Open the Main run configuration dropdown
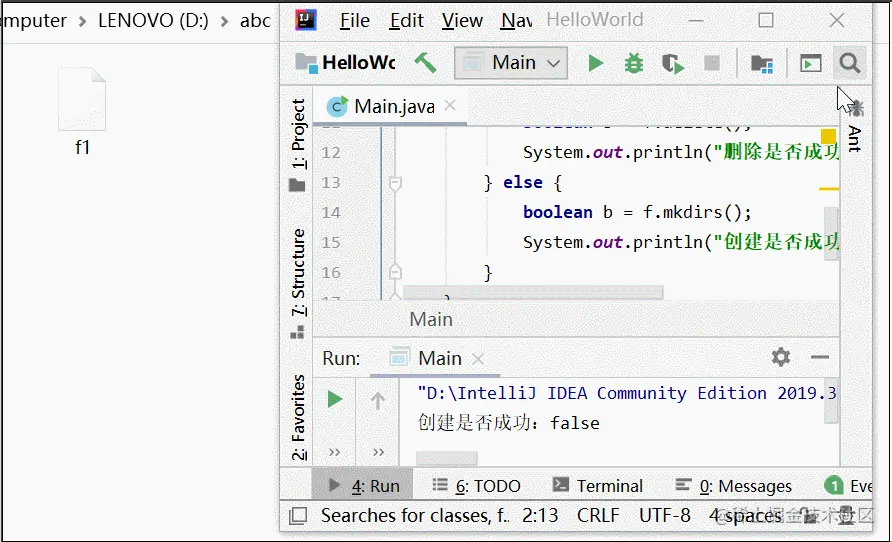 tap(511, 63)
